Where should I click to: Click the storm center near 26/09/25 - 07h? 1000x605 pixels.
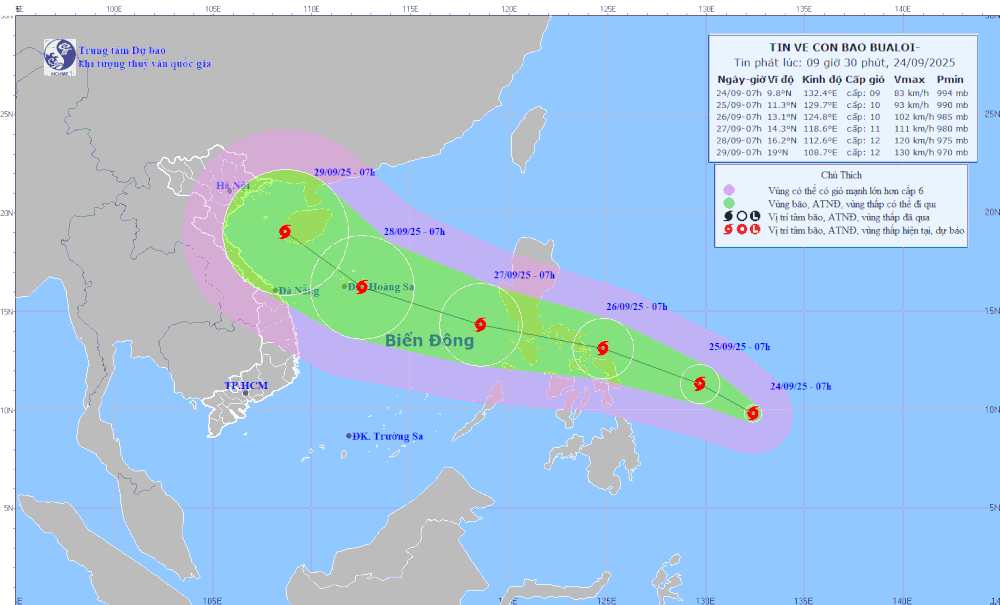603,348
